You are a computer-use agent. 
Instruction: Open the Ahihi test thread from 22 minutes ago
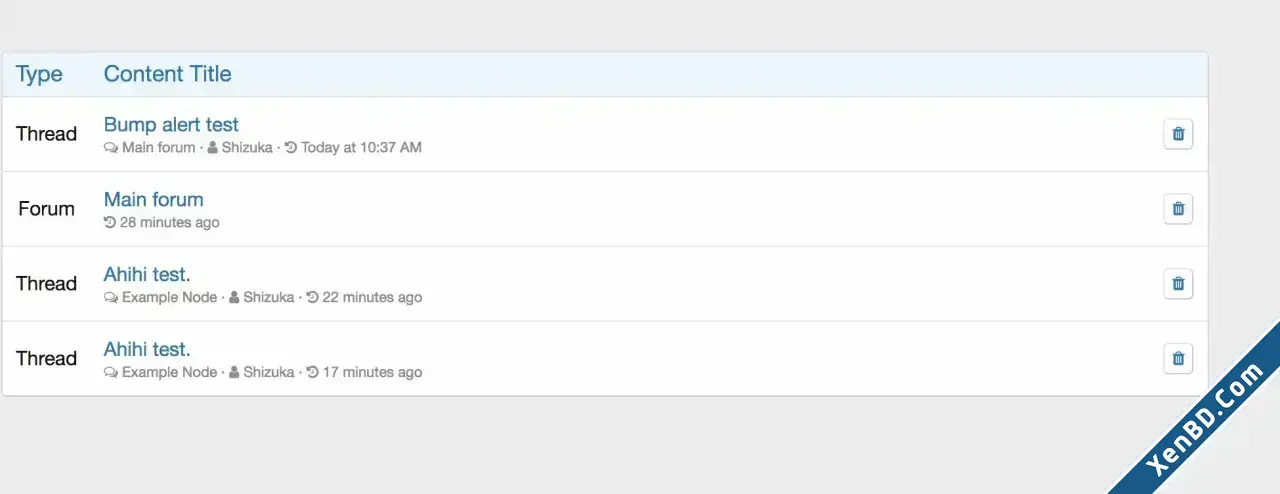click(147, 275)
